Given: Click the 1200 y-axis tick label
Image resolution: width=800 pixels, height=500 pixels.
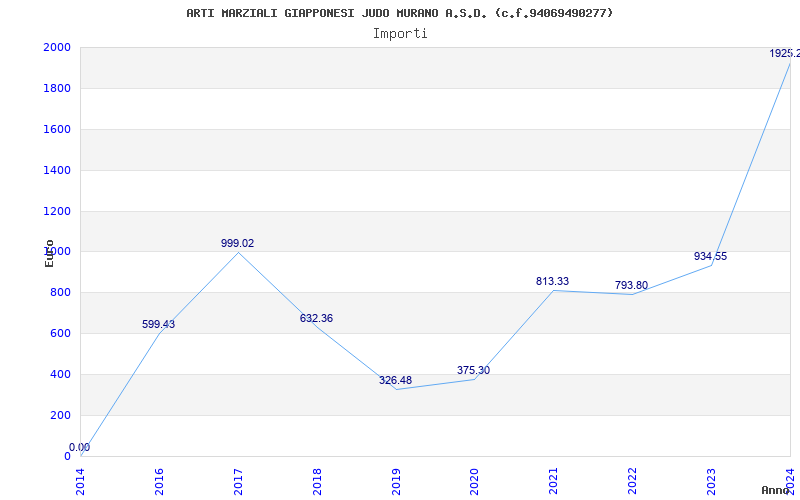Looking at the screenshot, I should click(x=57, y=211).
